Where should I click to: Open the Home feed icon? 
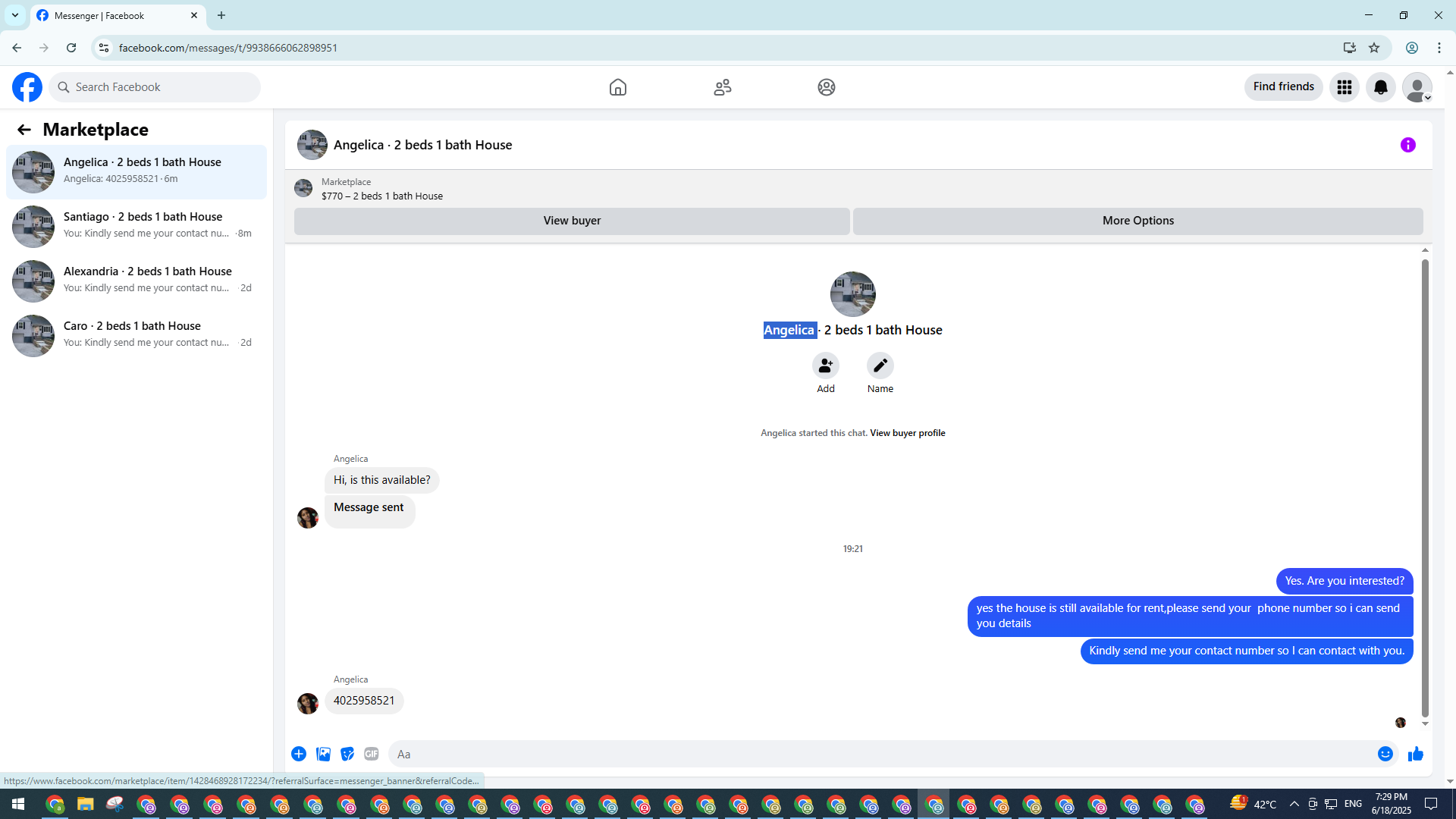[x=618, y=87]
